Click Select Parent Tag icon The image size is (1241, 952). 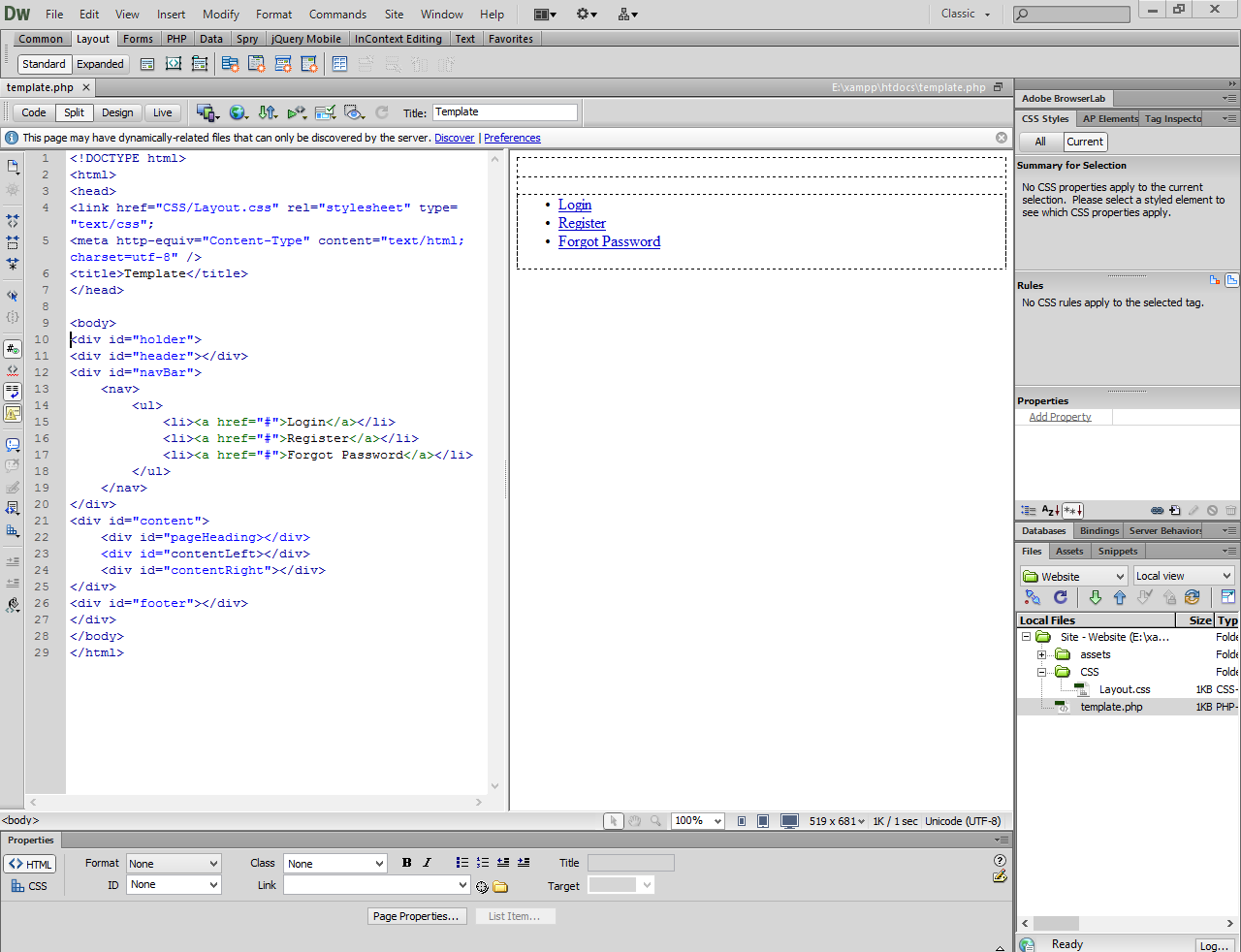point(13,296)
